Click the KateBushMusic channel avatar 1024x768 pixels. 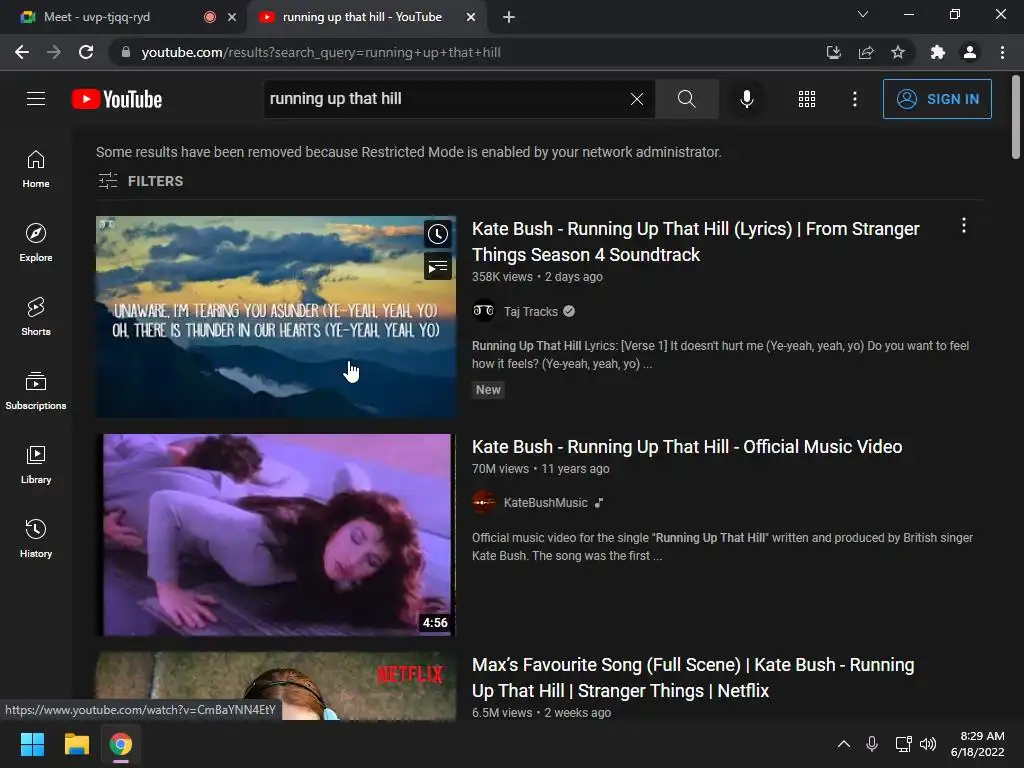point(484,502)
